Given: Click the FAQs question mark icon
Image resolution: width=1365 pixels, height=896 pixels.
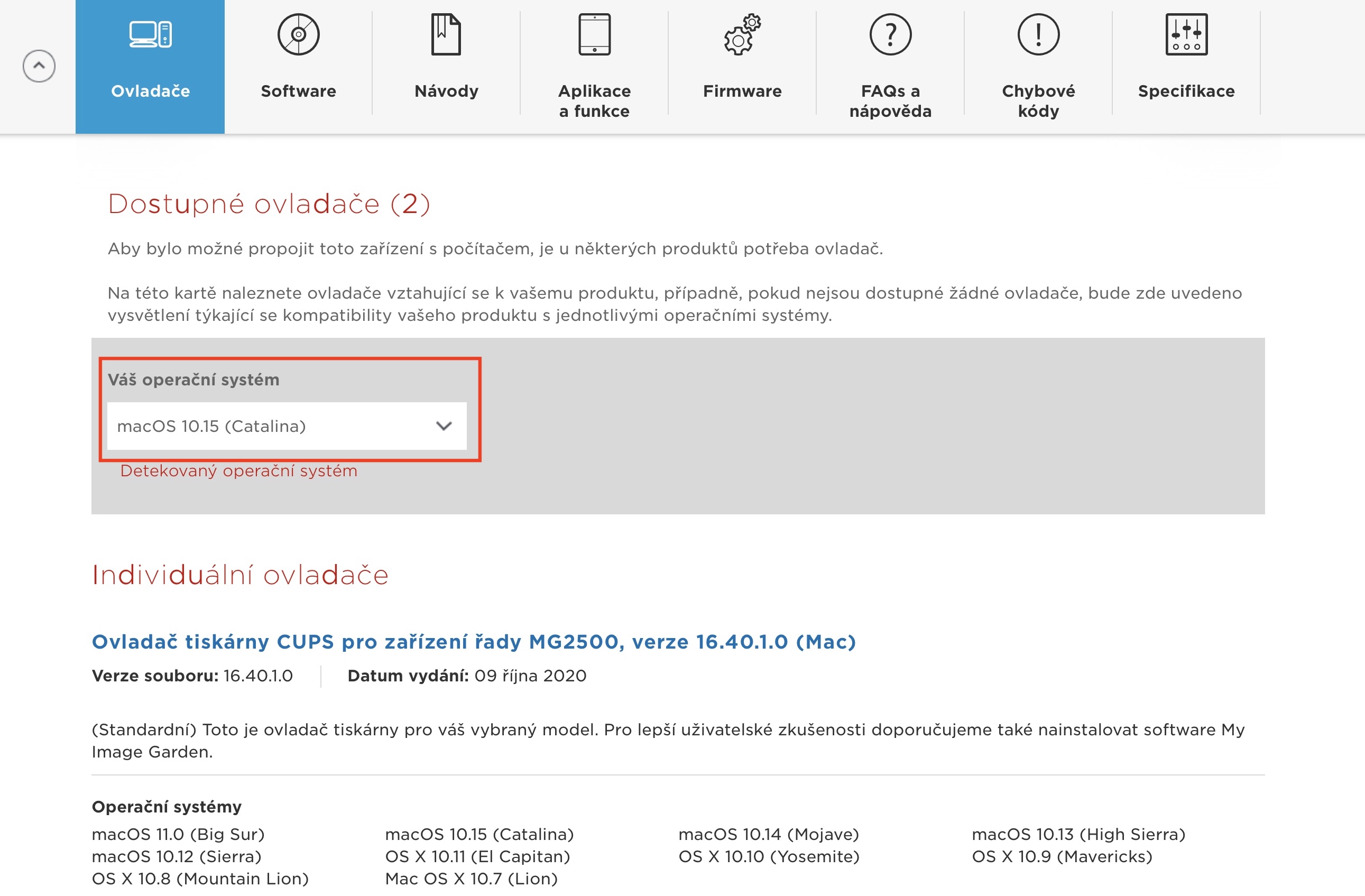Looking at the screenshot, I should click(x=890, y=34).
